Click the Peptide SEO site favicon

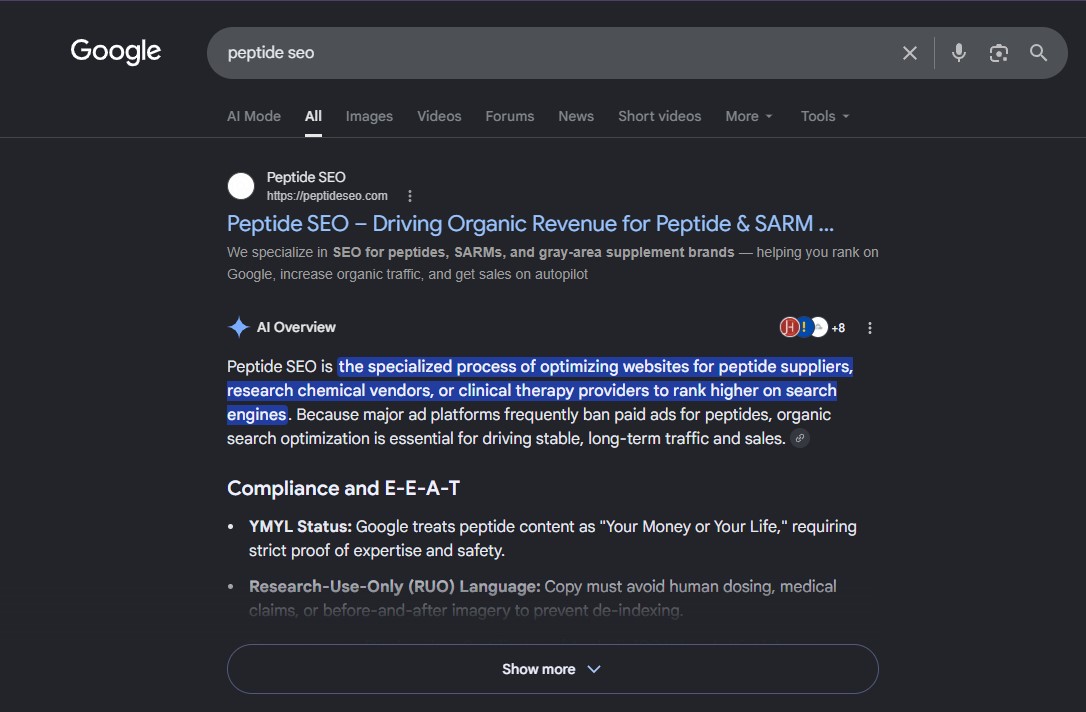241,186
